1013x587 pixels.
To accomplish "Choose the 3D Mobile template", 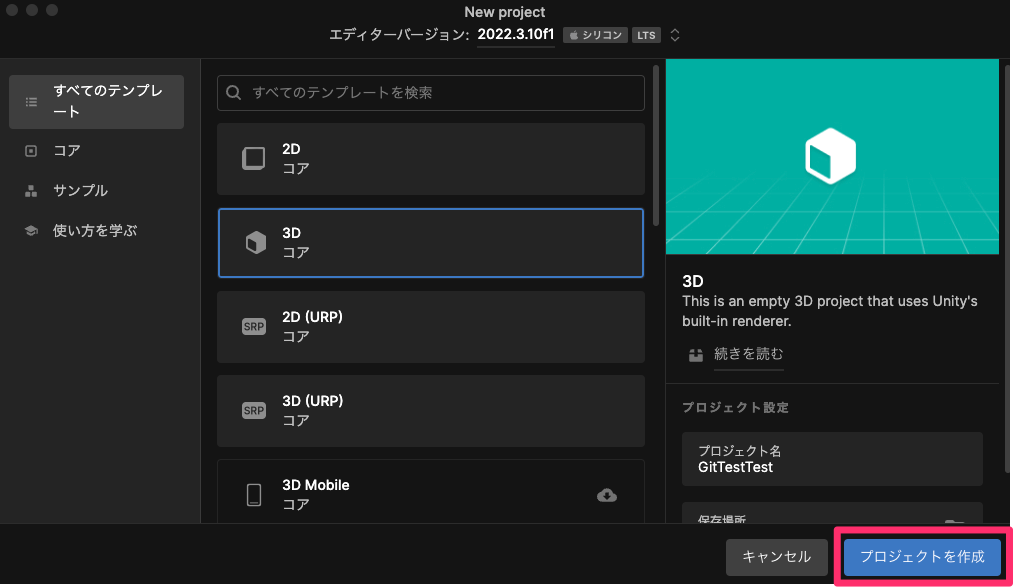I will point(431,491).
